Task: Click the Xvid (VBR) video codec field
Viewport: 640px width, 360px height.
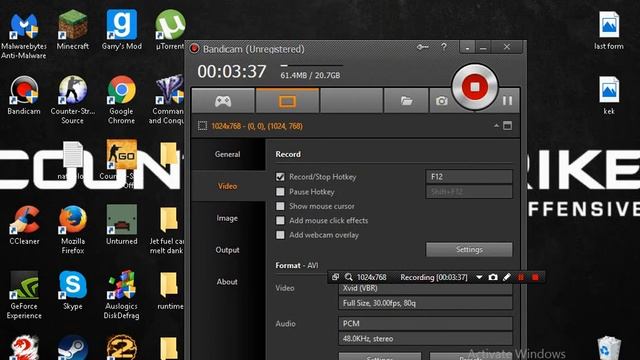Action: point(425,289)
